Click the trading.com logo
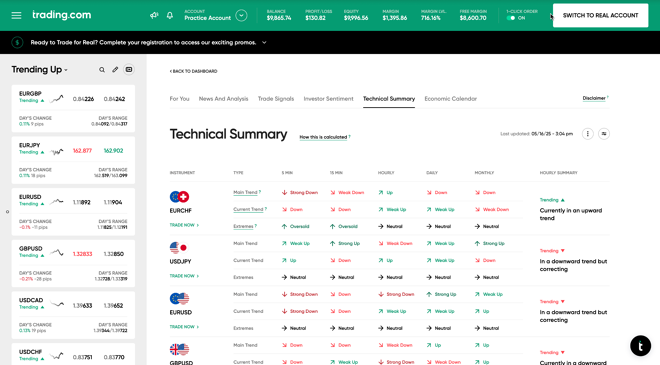The height and width of the screenshot is (365, 660). click(x=61, y=15)
